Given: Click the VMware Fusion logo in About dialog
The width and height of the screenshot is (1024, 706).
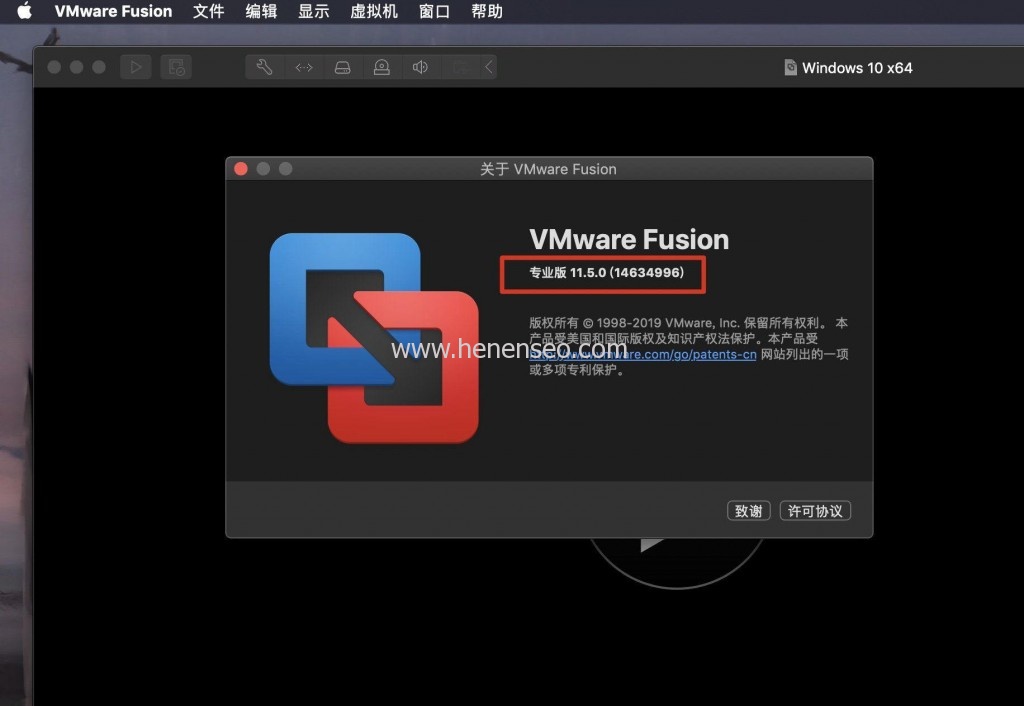Looking at the screenshot, I should click(374, 338).
